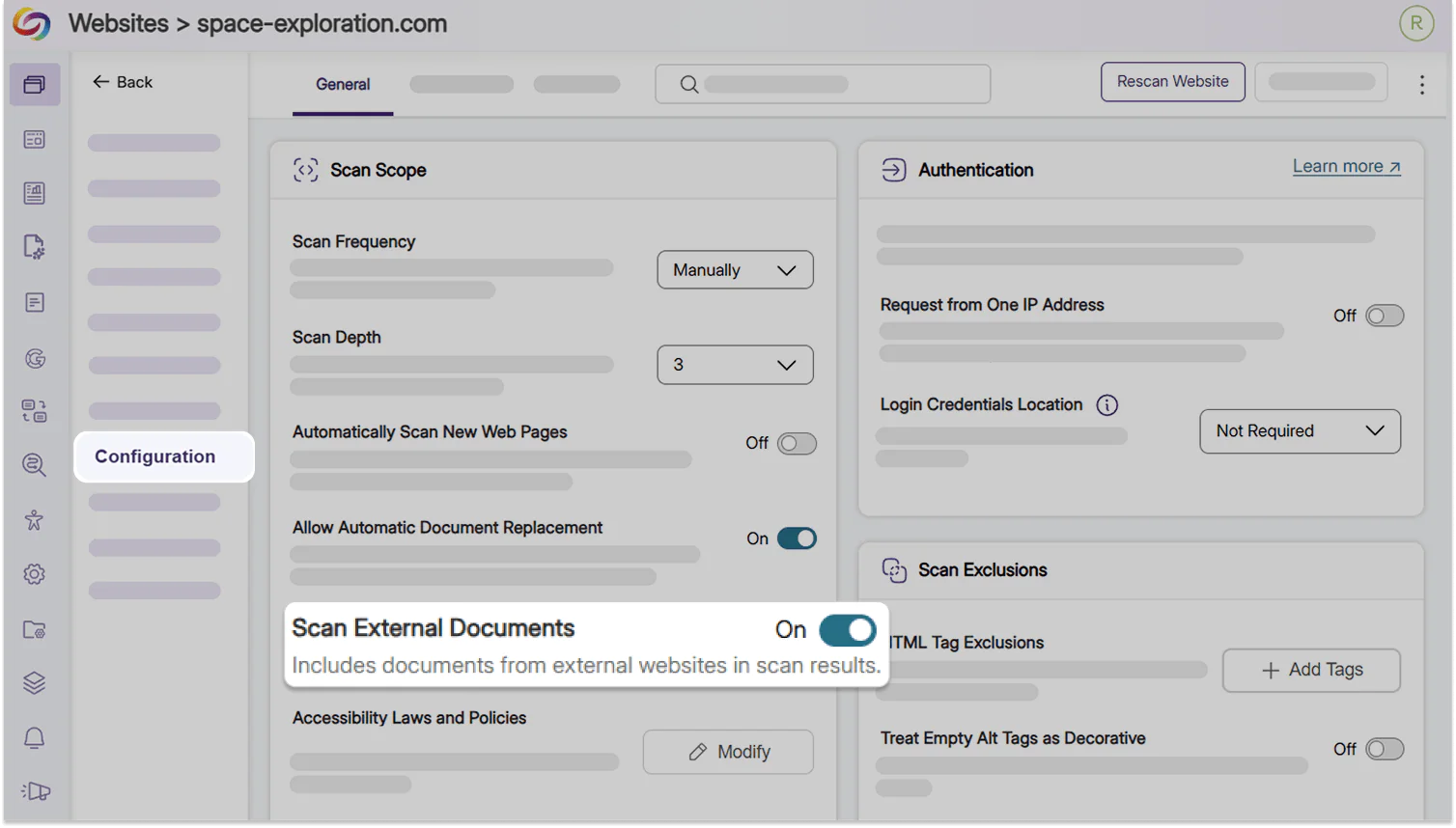Image resolution: width=1456 pixels, height=828 pixels.
Task: Enable Treat Empty Alt Tags as Decorative
Action: pyautogui.click(x=1385, y=750)
